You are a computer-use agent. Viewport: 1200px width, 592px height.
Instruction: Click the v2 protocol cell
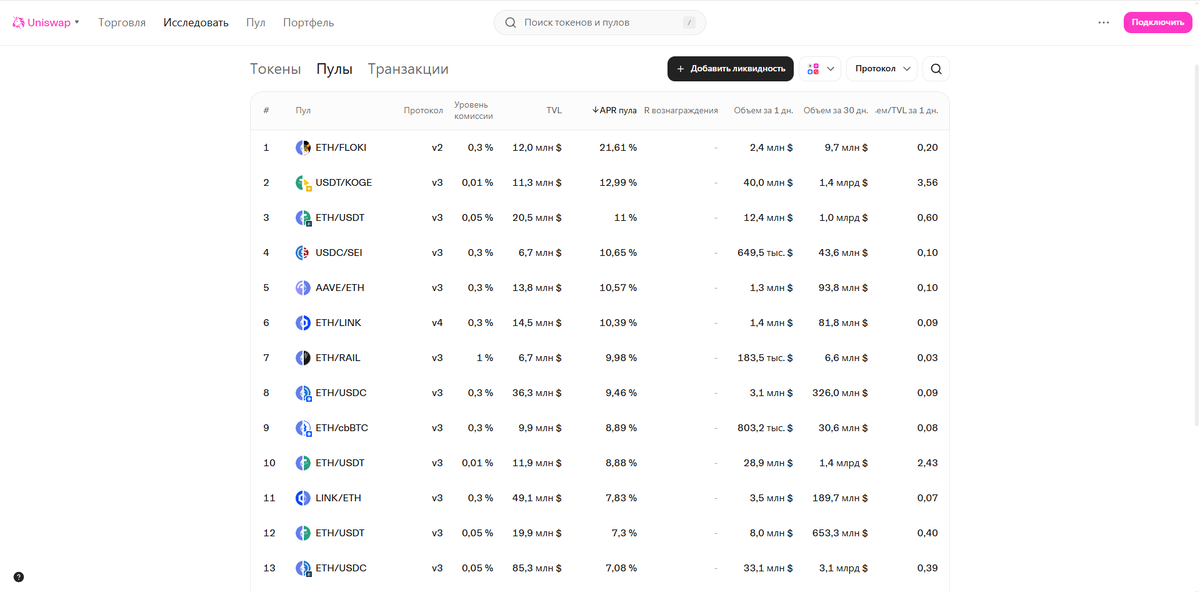pyautogui.click(x=437, y=148)
